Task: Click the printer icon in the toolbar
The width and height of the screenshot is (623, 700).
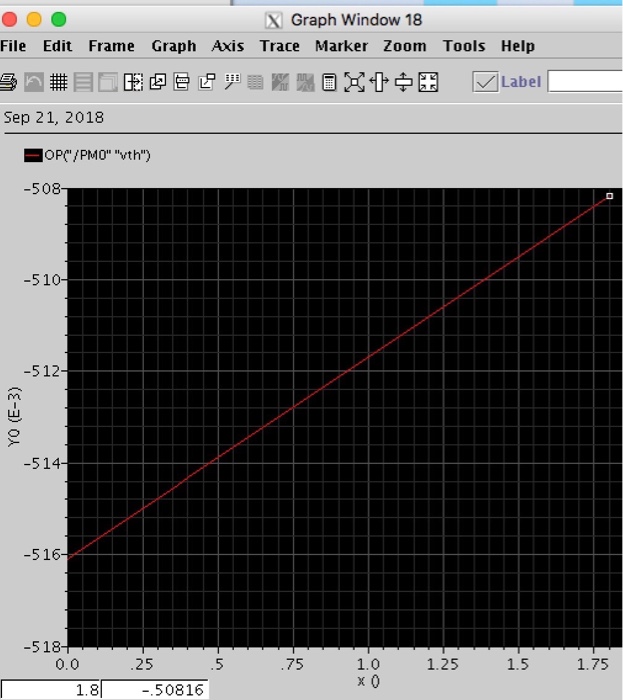Action: (x=8, y=82)
